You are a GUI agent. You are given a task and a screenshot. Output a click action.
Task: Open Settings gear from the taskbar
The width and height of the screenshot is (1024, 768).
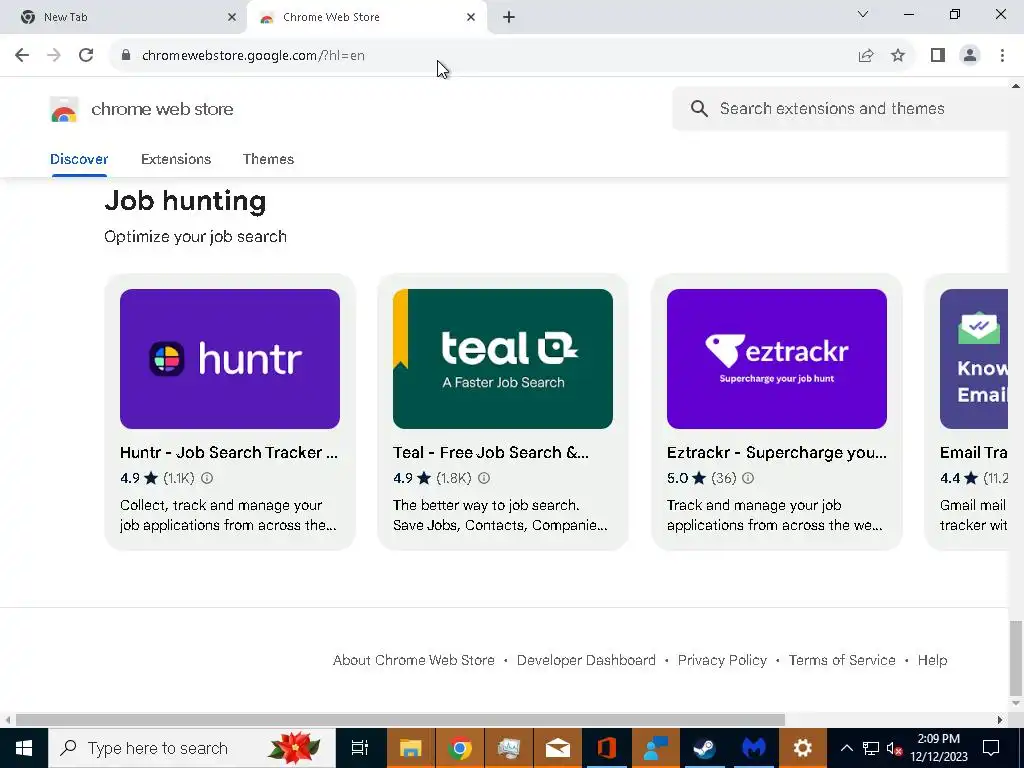click(803, 748)
